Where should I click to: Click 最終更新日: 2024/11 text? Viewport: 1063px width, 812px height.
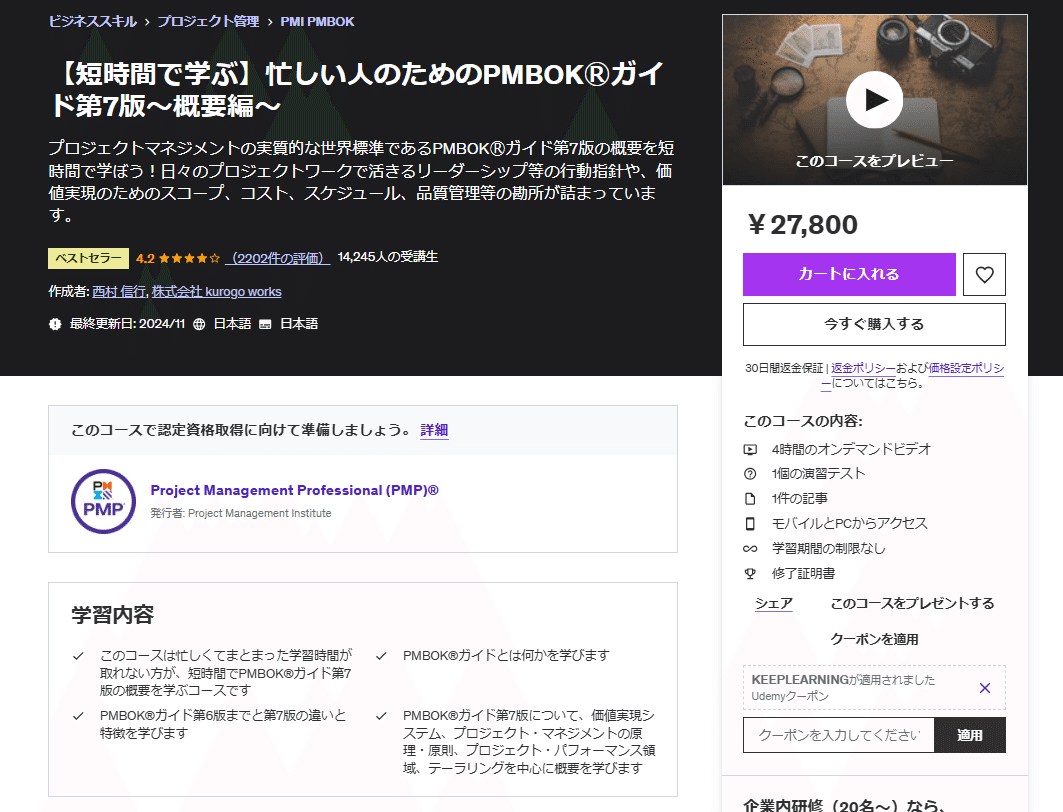coord(127,324)
